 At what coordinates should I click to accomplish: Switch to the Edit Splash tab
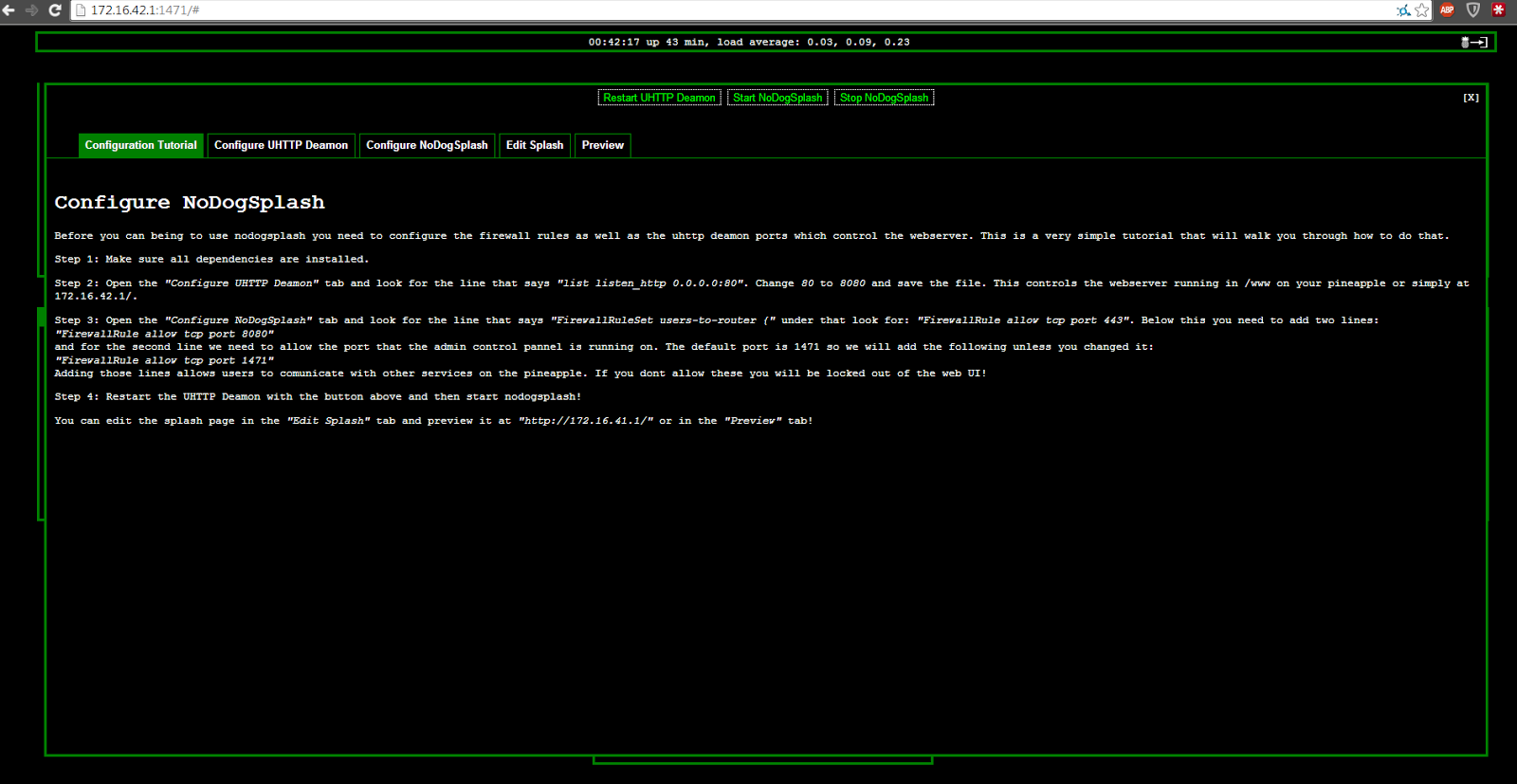(535, 145)
